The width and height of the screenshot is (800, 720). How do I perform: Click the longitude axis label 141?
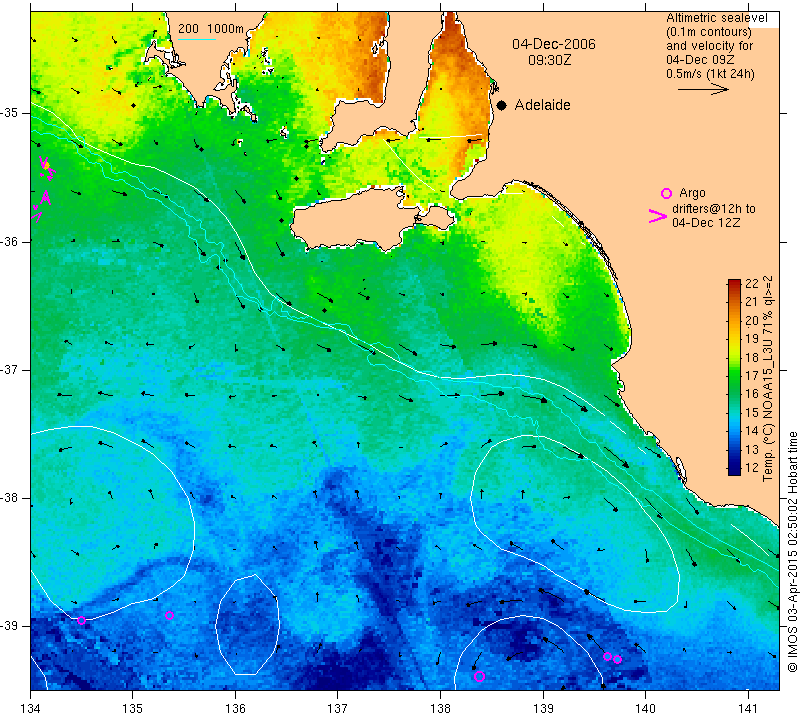click(x=748, y=708)
